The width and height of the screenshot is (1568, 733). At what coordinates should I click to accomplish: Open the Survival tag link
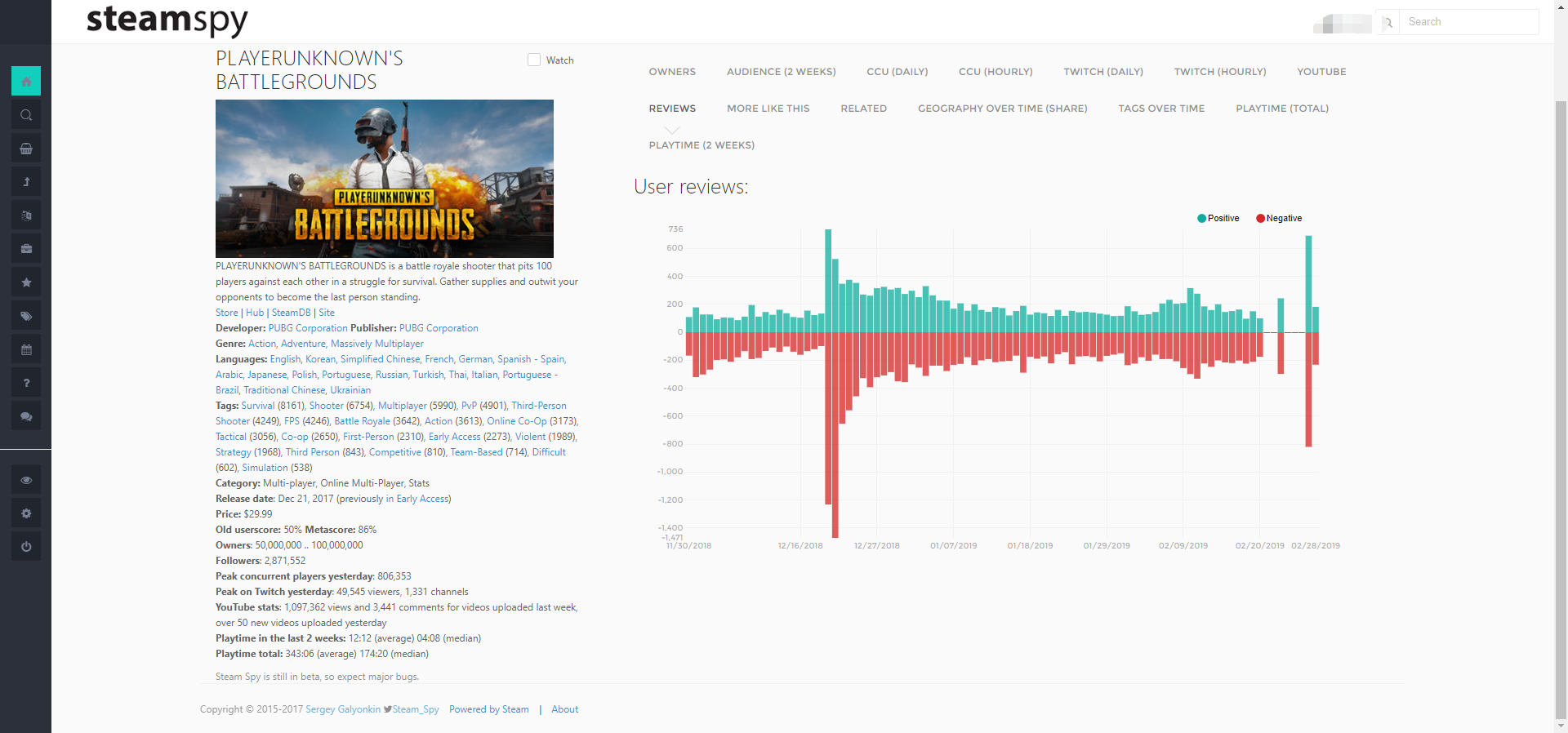(x=258, y=406)
